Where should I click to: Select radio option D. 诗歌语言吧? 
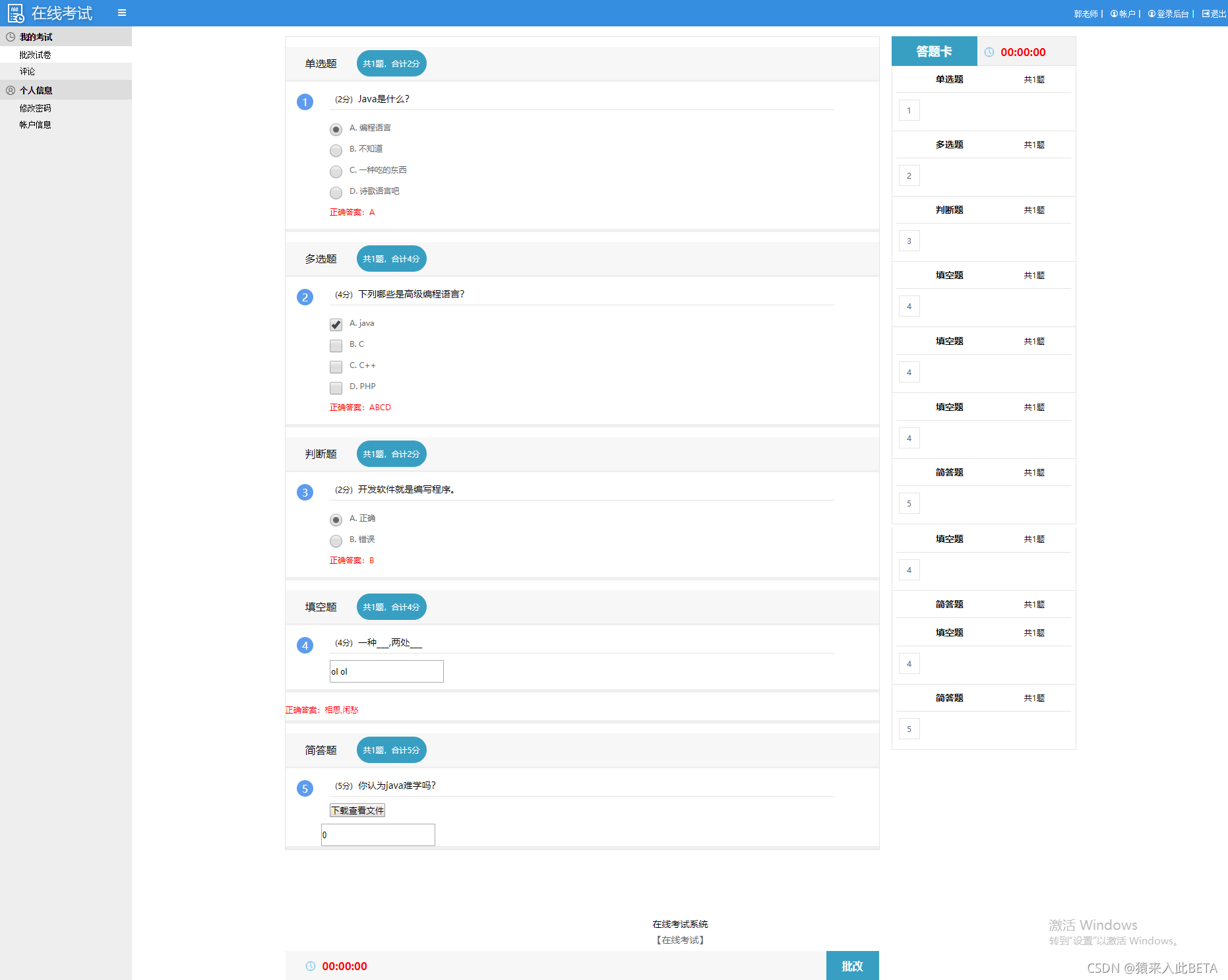pyautogui.click(x=336, y=193)
